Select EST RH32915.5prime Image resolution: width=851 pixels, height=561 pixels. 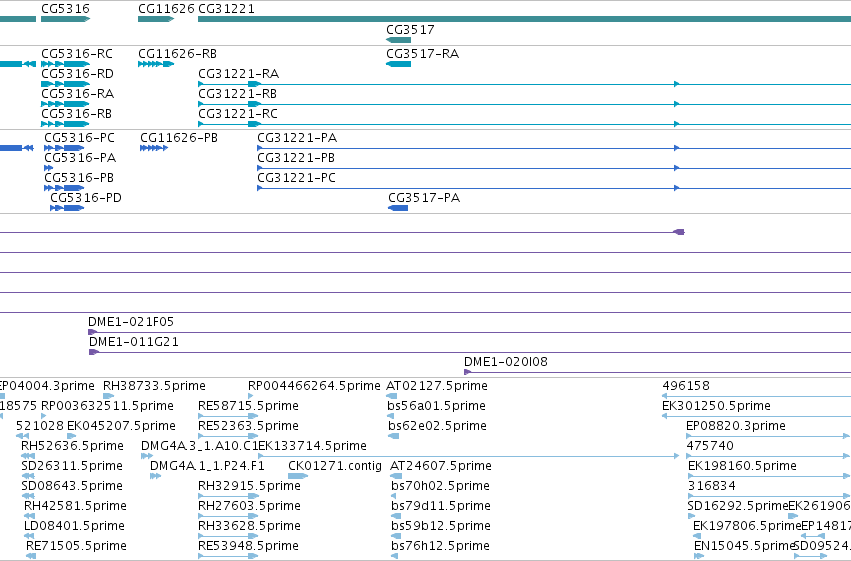(250, 486)
